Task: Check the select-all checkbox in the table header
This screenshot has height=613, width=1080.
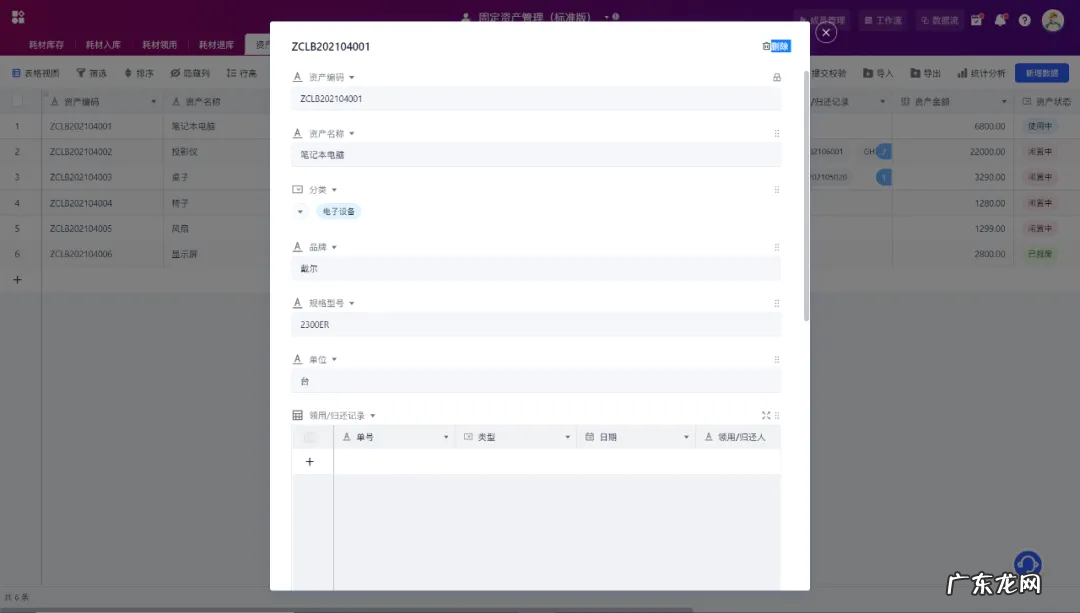Action: (x=17, y=100)
